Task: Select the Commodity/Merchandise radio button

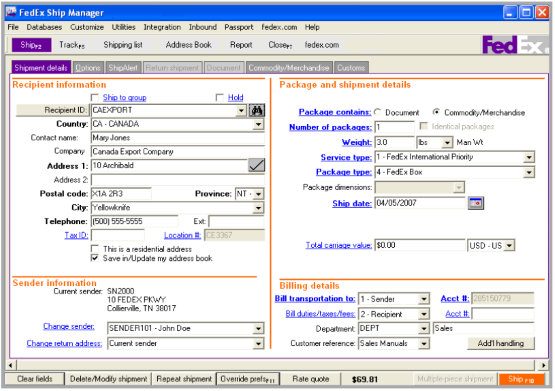Action: click(436, 112)
